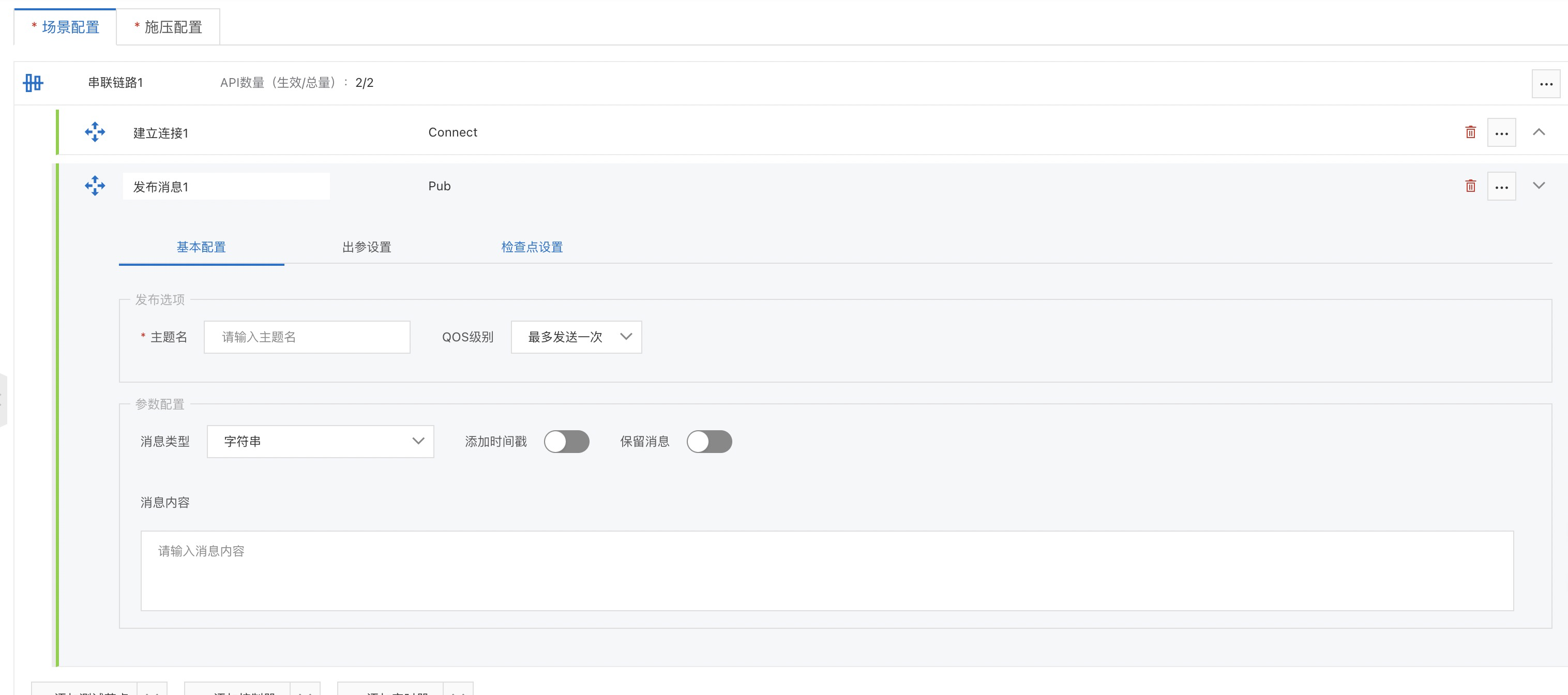Screen dimensions: 1568x695
Task: Edit the 发布消息1 name field
Action: pyautogui.click(x=226, y=186)
